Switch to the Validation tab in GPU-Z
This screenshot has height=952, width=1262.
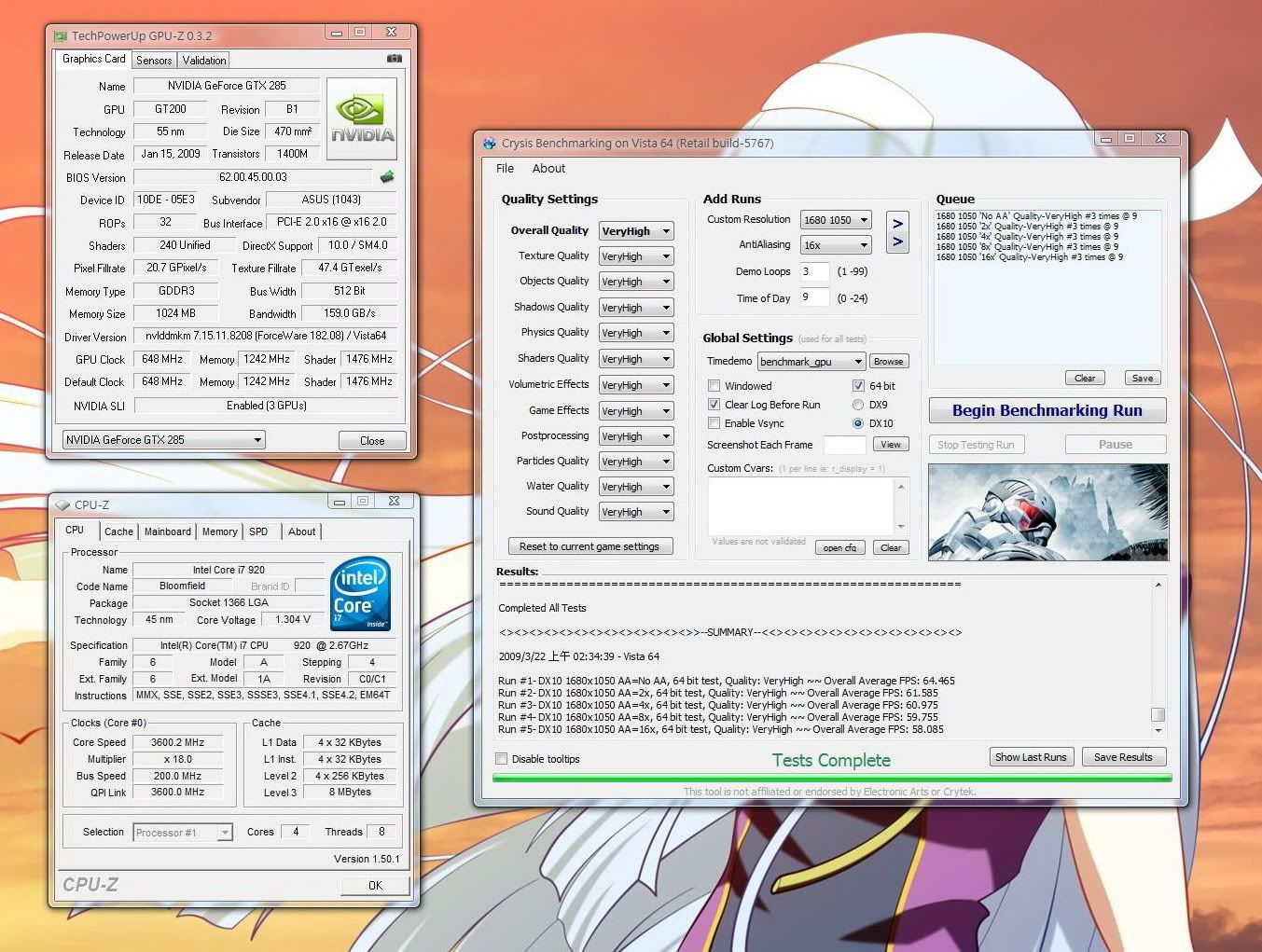(x=204, y=60)
